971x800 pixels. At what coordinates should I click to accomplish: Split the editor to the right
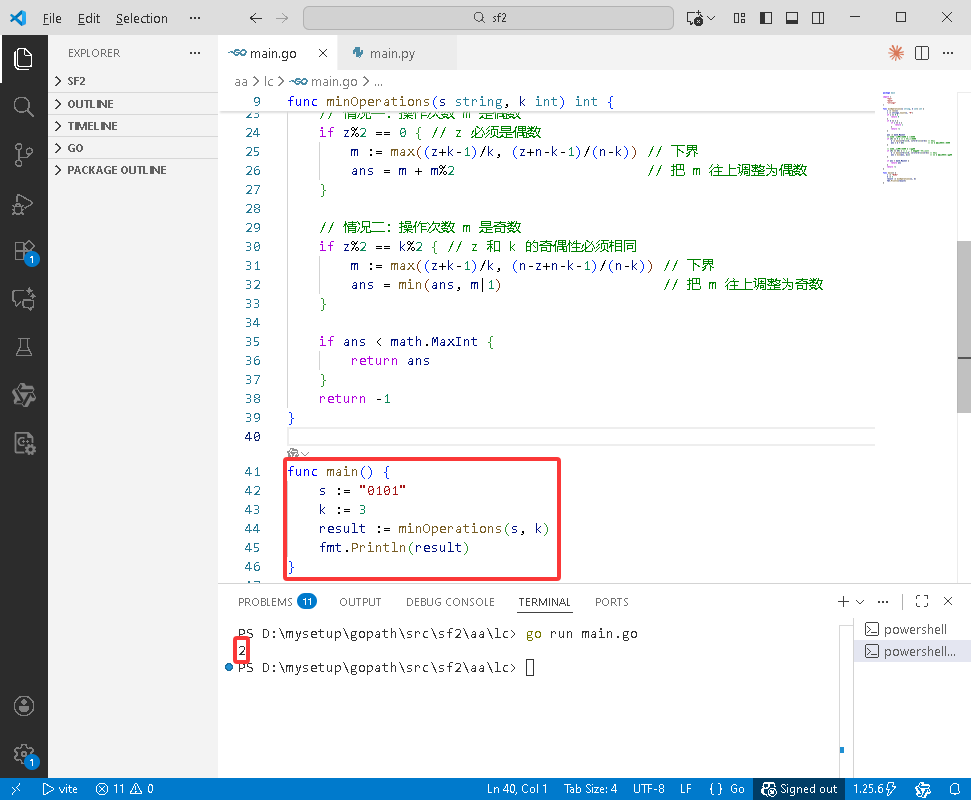[x=921, y=53]
